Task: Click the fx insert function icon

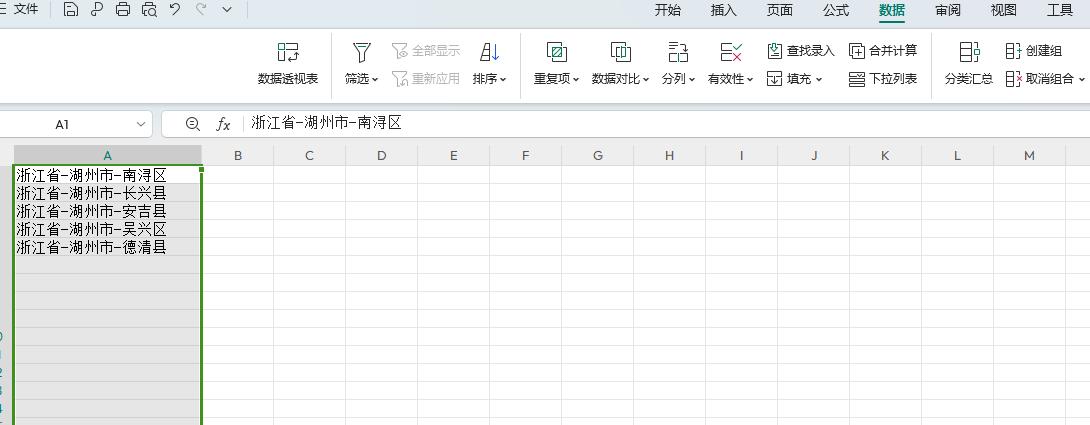Action: tap(223, 125)
